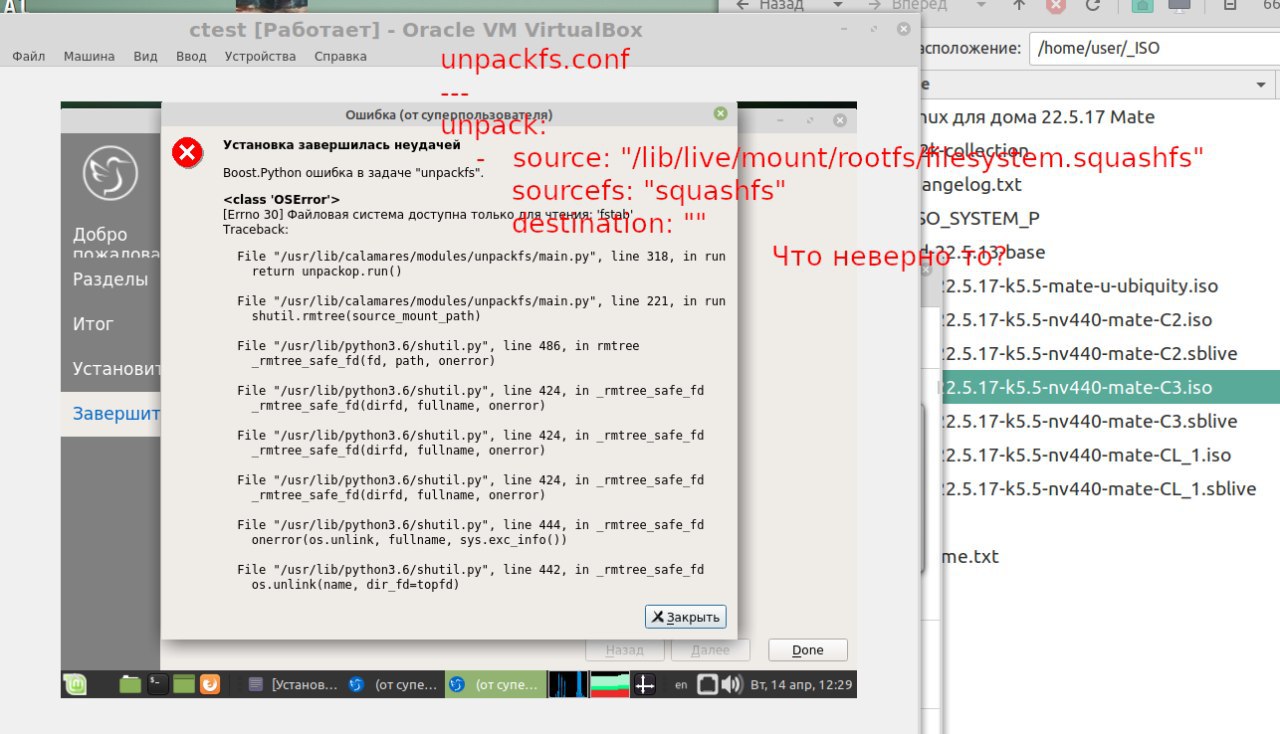The height and width of the screenshot is (734, 1280).
Task: Click the Назад back arrow in file manager
Action: pyautogui.click(x=772, y=5)
